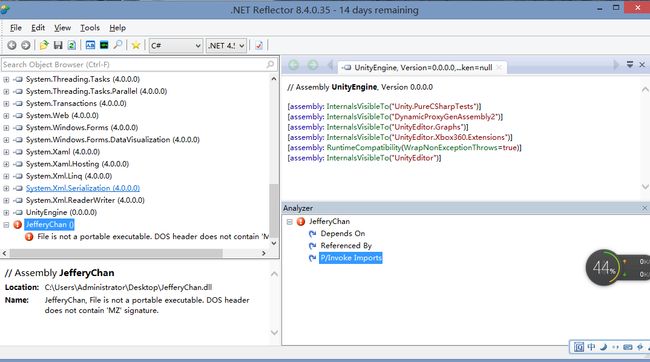
Task: Click the save floppy disk icon
Action: [x=58, y=45]
